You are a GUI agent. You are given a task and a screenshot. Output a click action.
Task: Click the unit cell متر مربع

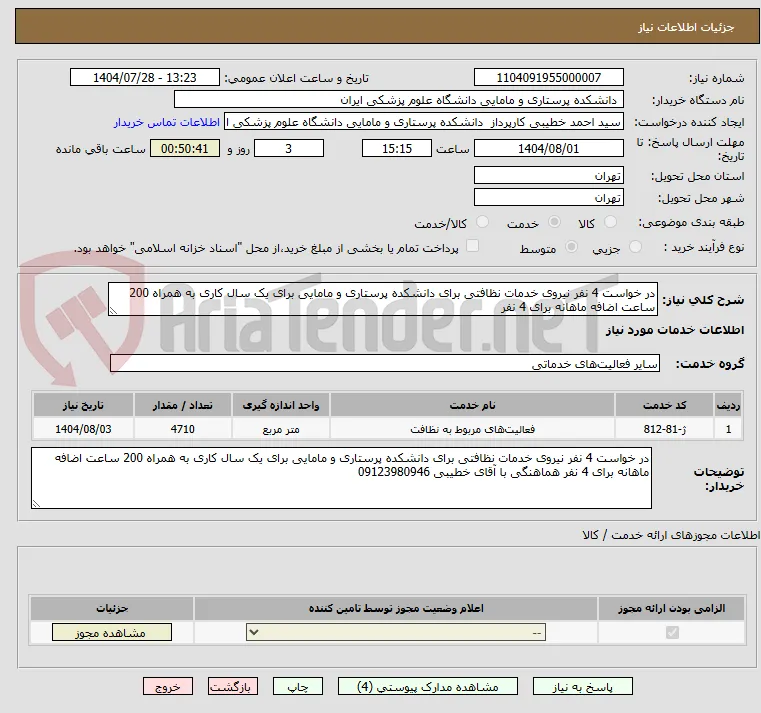pos(281,429)
